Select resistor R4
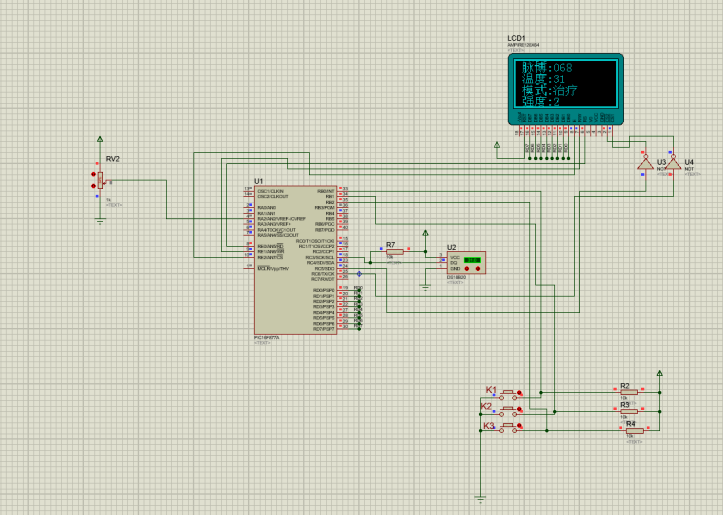The image size is (723, 515). coord(635,431)
